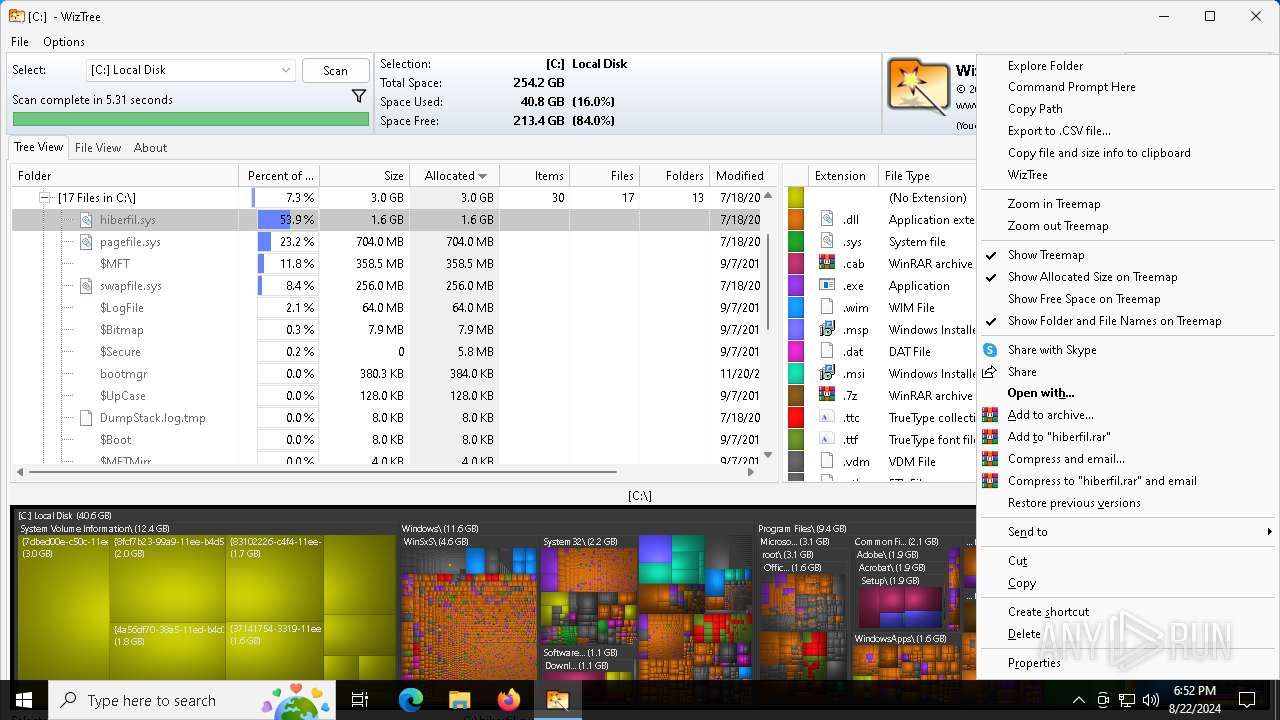Launch Firefox from taskbar

pyautogui.click(x=508, y=700)
